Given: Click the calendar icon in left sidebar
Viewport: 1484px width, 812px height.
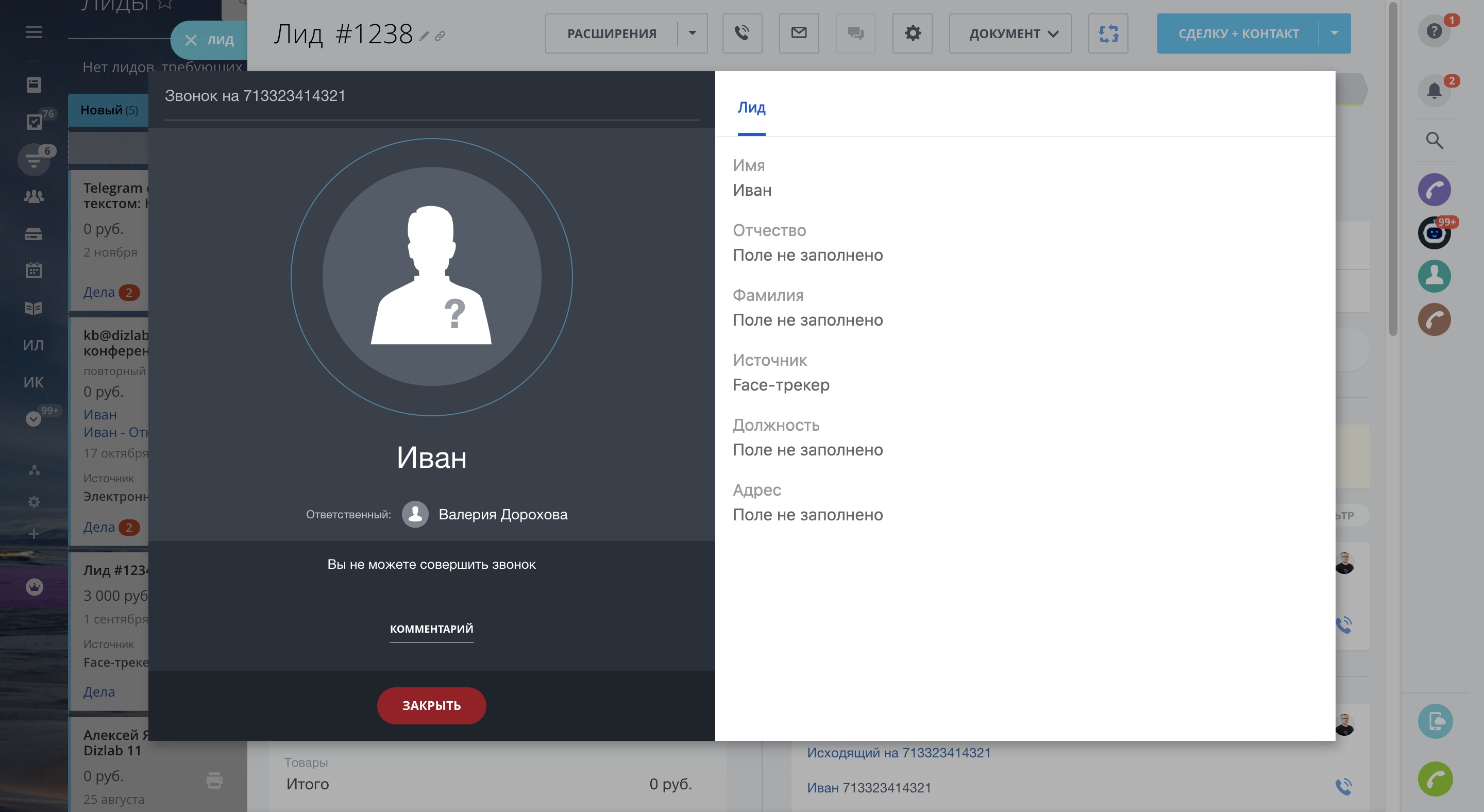Looking at the screenshot, I should click(34, 270).
